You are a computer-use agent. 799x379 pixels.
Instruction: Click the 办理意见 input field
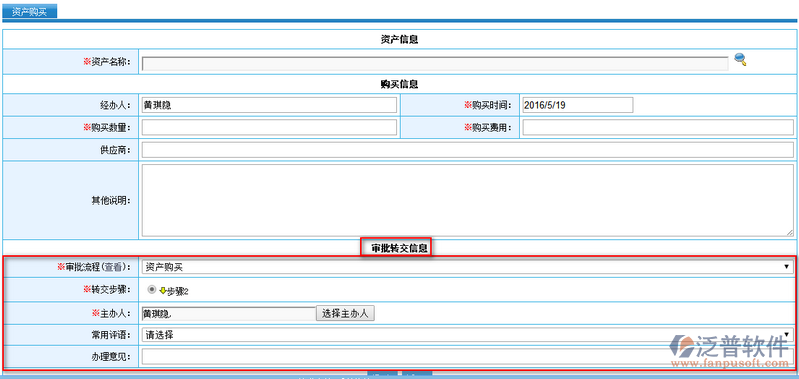(467, 357)
